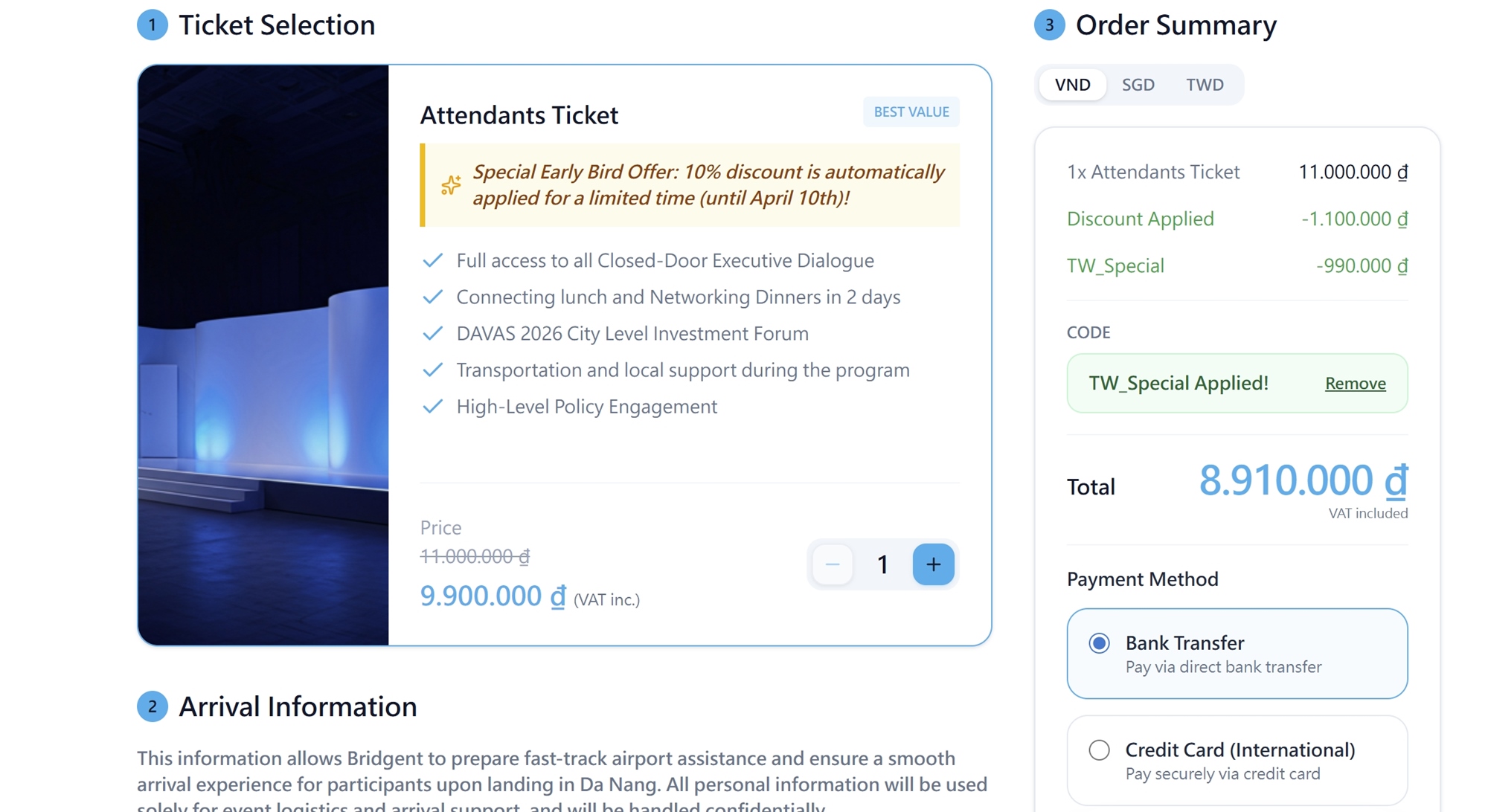Image resolution: width=1488 pixels, height=812 pixels.
Task: Switch currency to TWD
Action: [x=1205, y=85]
